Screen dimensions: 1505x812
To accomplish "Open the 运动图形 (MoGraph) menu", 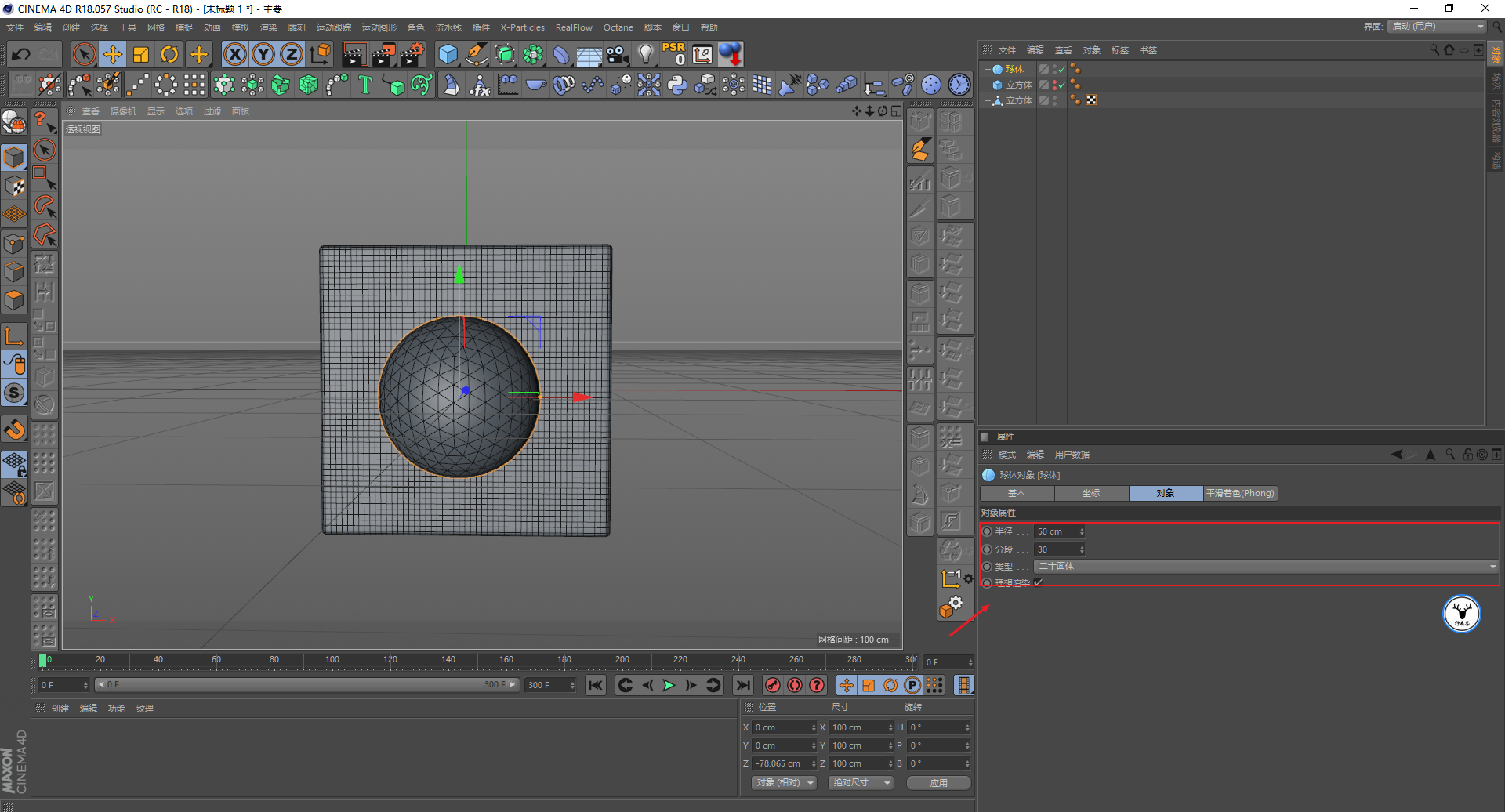I will point(379,27).
